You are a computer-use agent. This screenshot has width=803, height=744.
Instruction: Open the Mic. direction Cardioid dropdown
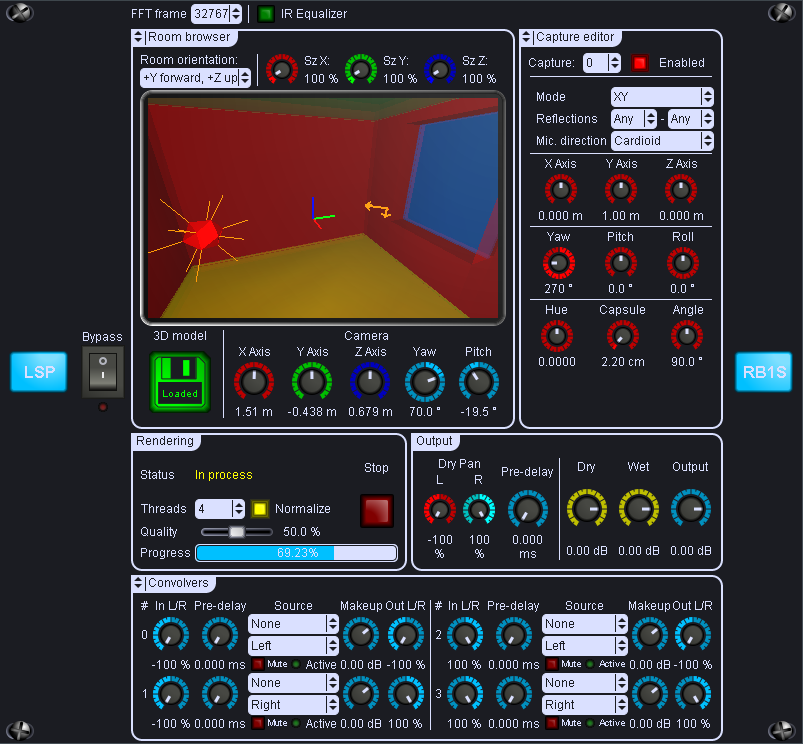(662, 141)
